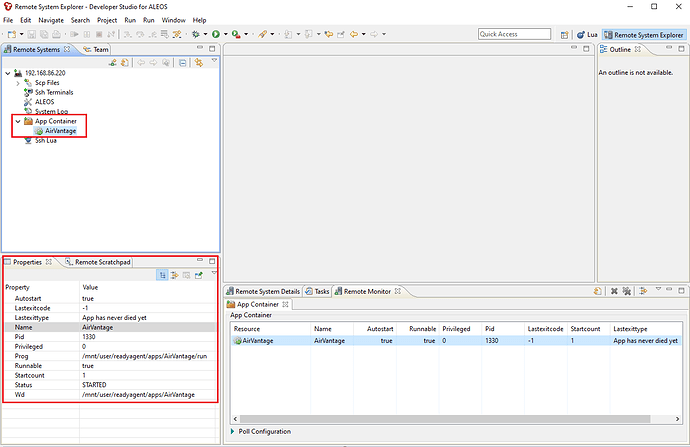The image size is (690, 447).
Task: Open the Window menu
Action: pyautogui.click(x=173, y=20)
